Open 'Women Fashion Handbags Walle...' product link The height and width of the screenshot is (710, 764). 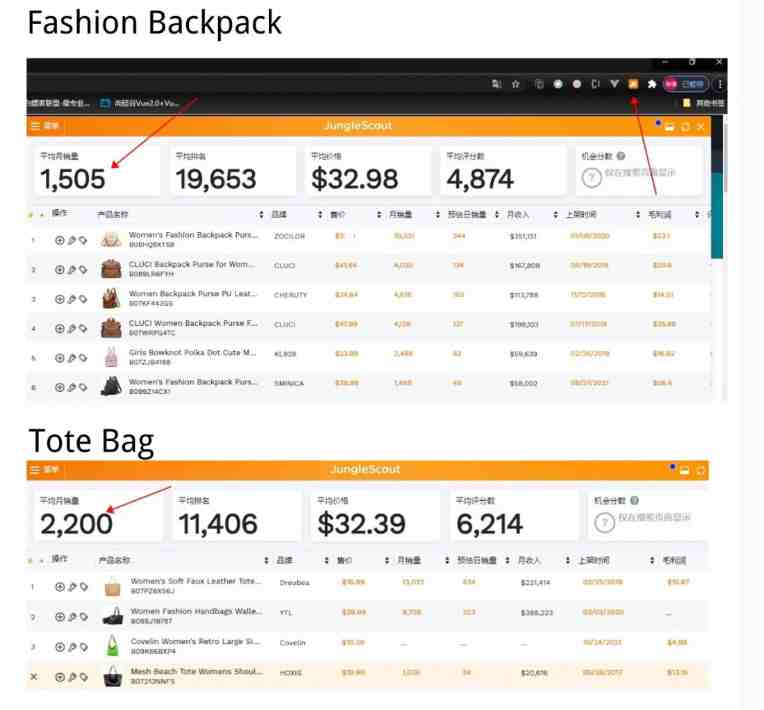pos(196,611)
